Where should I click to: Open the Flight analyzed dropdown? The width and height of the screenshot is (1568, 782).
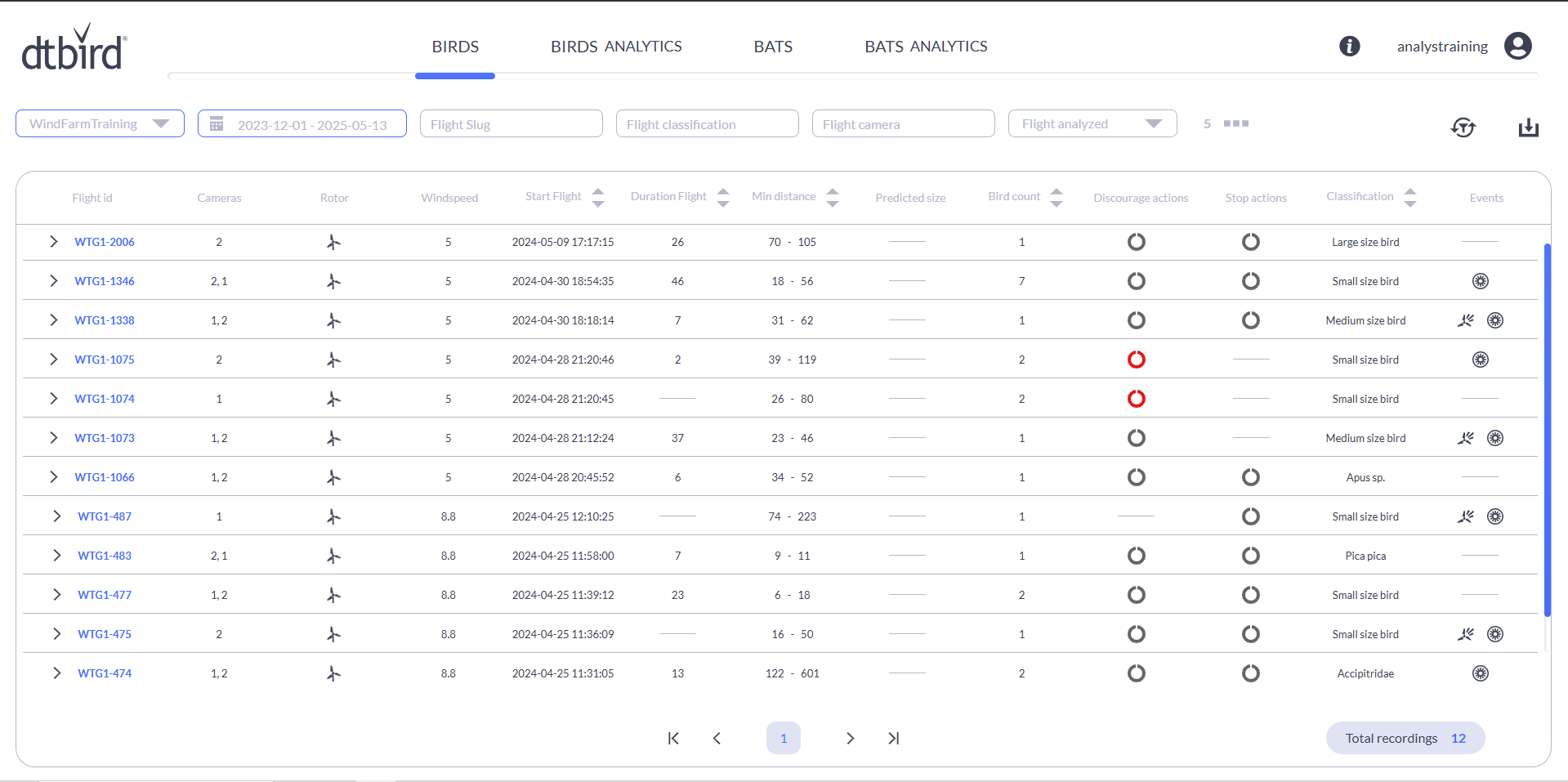click(1092, 123)
